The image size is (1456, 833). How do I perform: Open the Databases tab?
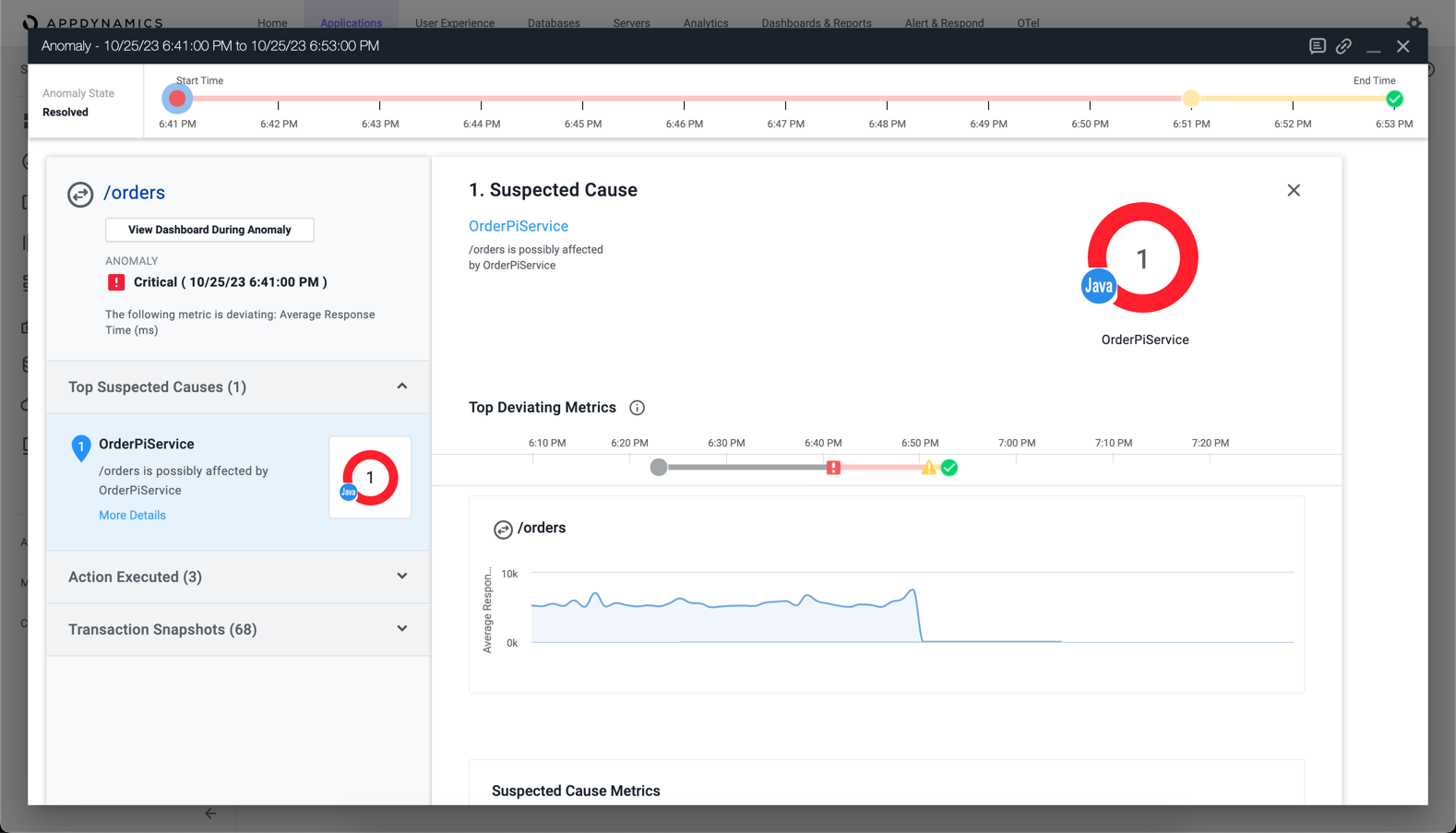tap(554, 23)
